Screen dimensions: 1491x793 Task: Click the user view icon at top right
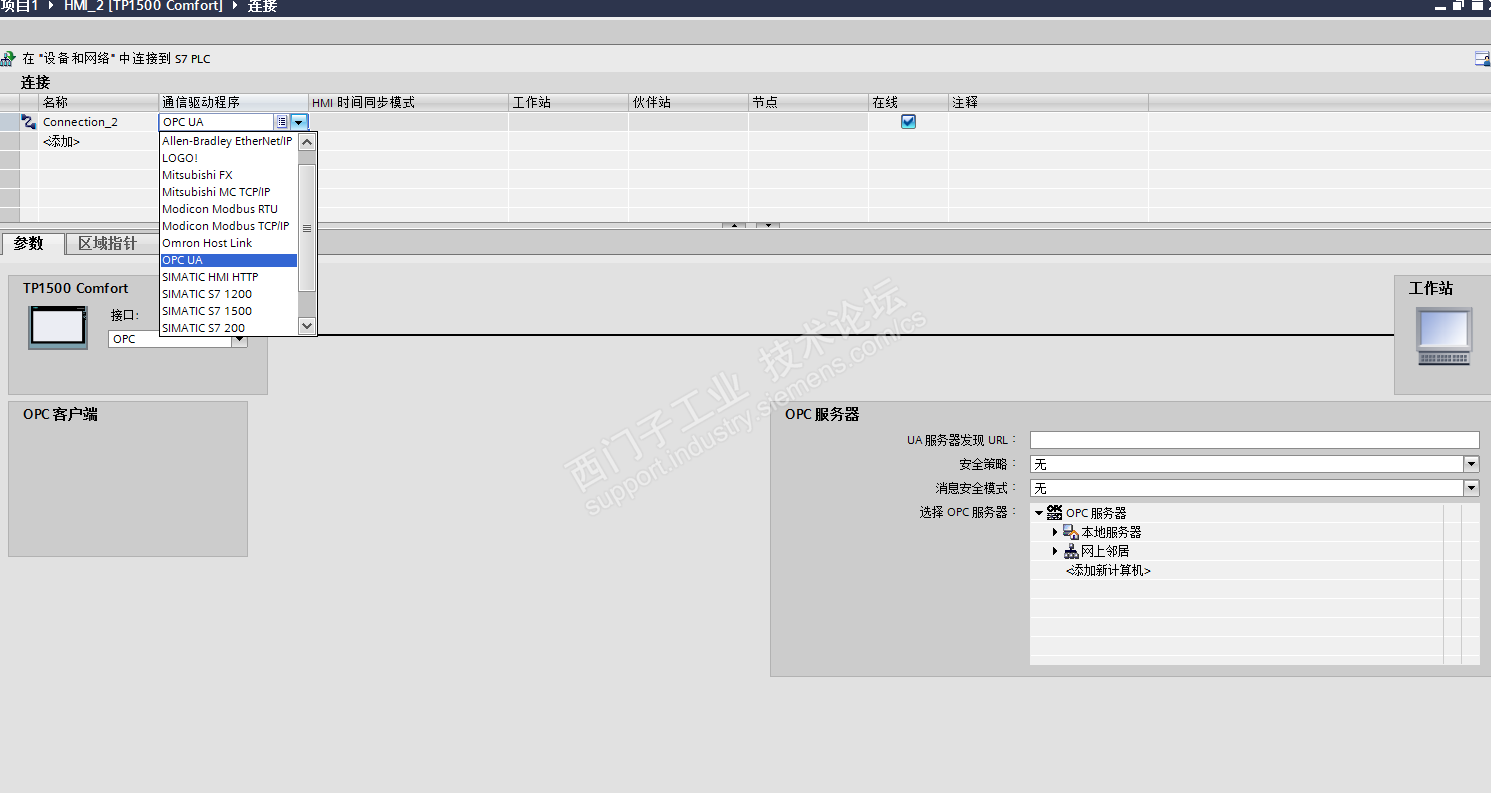1482,59
